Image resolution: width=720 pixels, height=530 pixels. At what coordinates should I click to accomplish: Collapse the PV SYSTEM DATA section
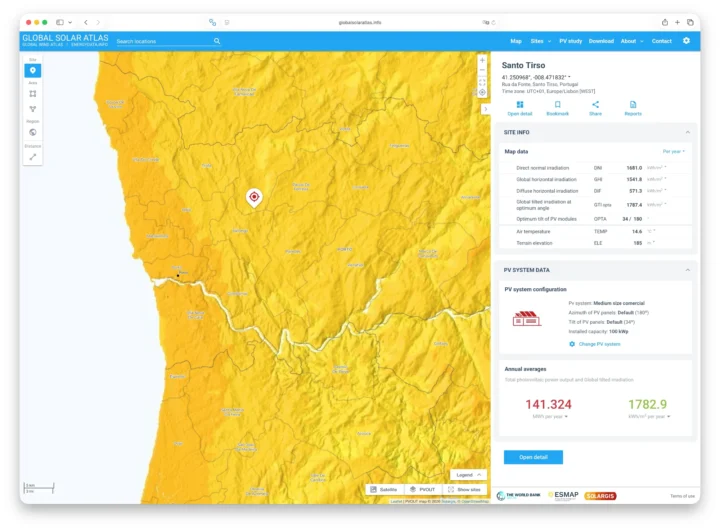[x=687, y=270]
